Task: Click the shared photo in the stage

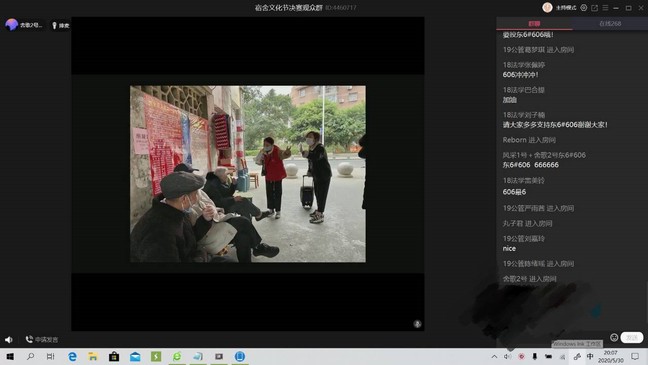Action: pos(248,174)
